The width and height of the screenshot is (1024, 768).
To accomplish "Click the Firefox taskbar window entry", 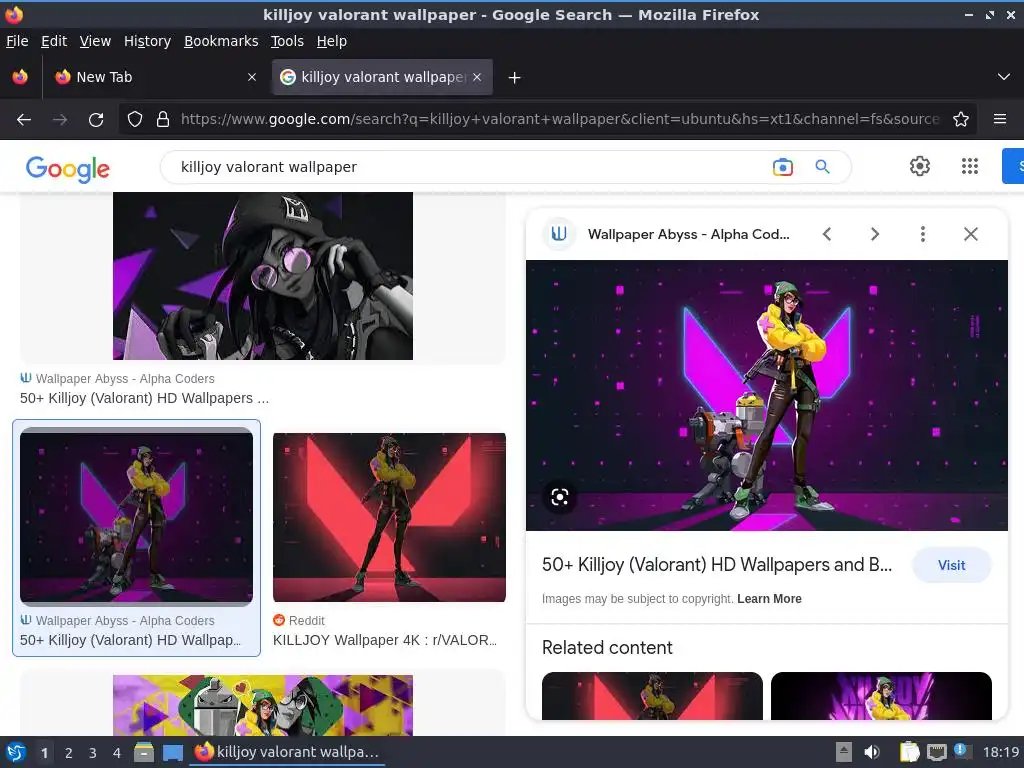I will pos(287,752).
